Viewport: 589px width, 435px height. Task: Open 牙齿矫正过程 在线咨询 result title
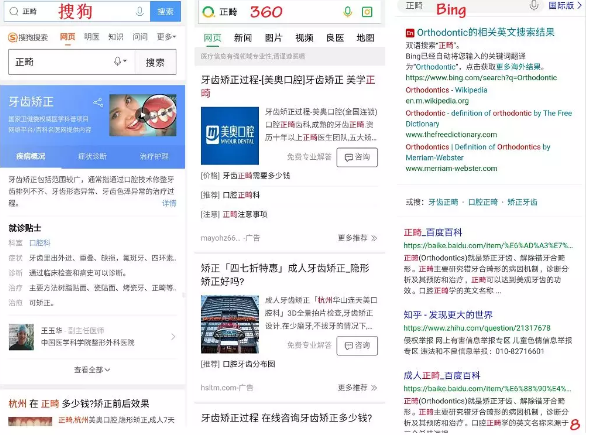click(287, 418)
